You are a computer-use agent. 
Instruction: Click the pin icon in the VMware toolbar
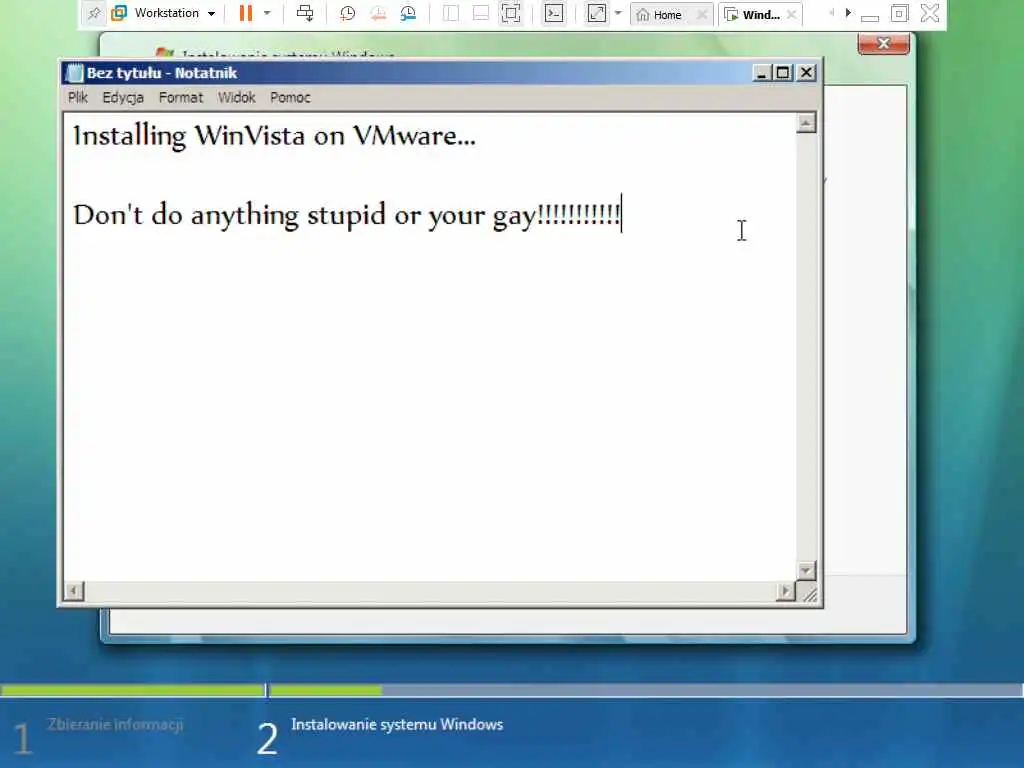click(94, 13)
